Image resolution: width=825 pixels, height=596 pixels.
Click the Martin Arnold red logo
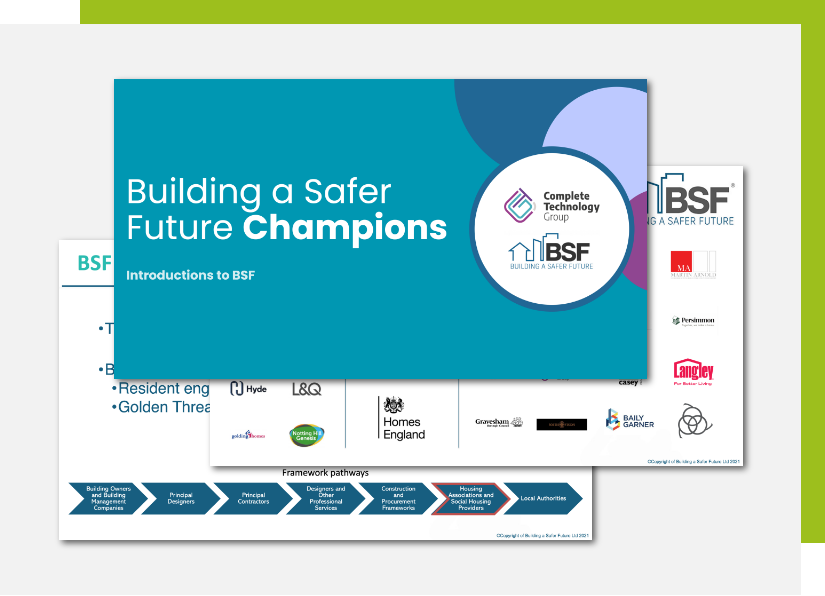click(x=693, y=264)
